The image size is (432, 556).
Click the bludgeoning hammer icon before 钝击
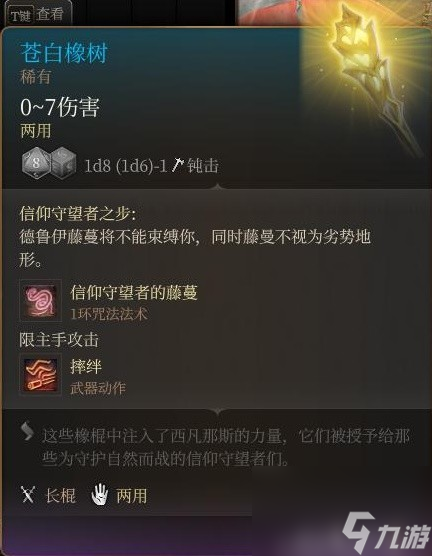pos(178,165)
